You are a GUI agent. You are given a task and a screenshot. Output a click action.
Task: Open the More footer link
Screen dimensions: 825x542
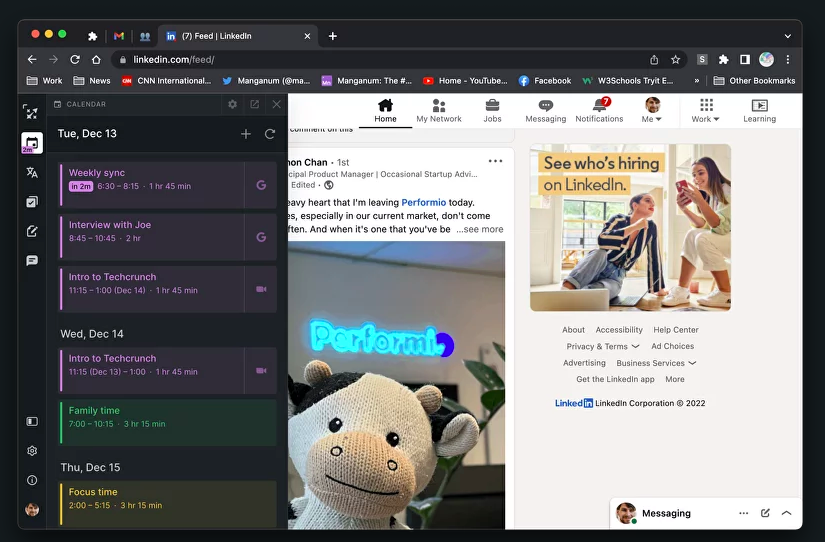tap(675, 379)
